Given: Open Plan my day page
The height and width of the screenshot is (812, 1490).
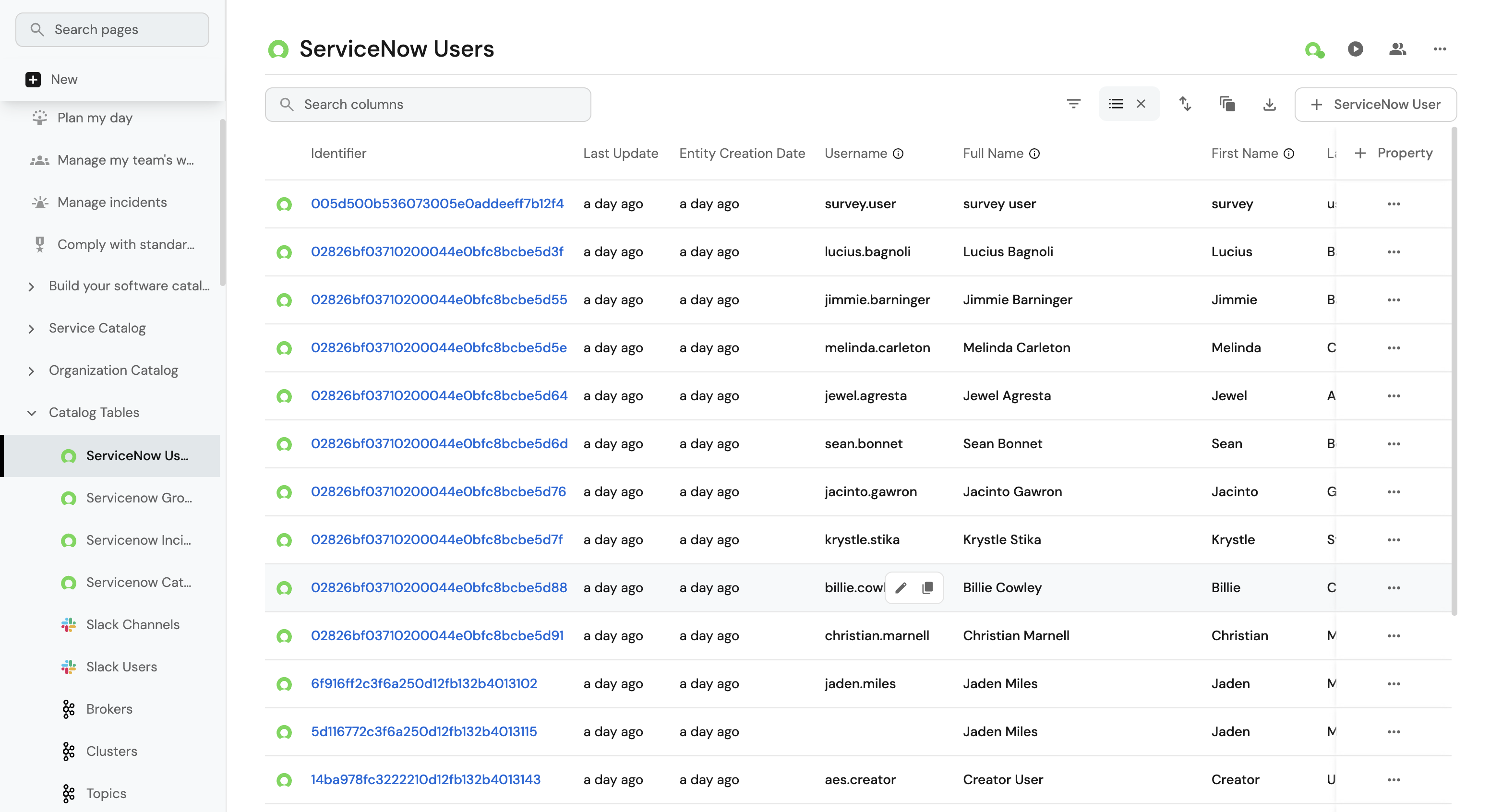Looking at the screenshot, I should pyautogui.click(x=95, y=118).
